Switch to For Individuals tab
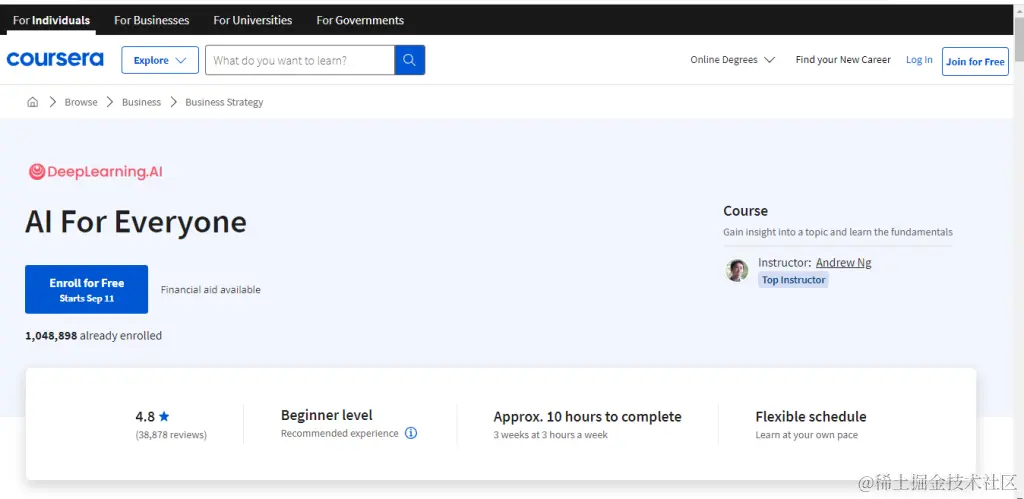 [51, 20]
